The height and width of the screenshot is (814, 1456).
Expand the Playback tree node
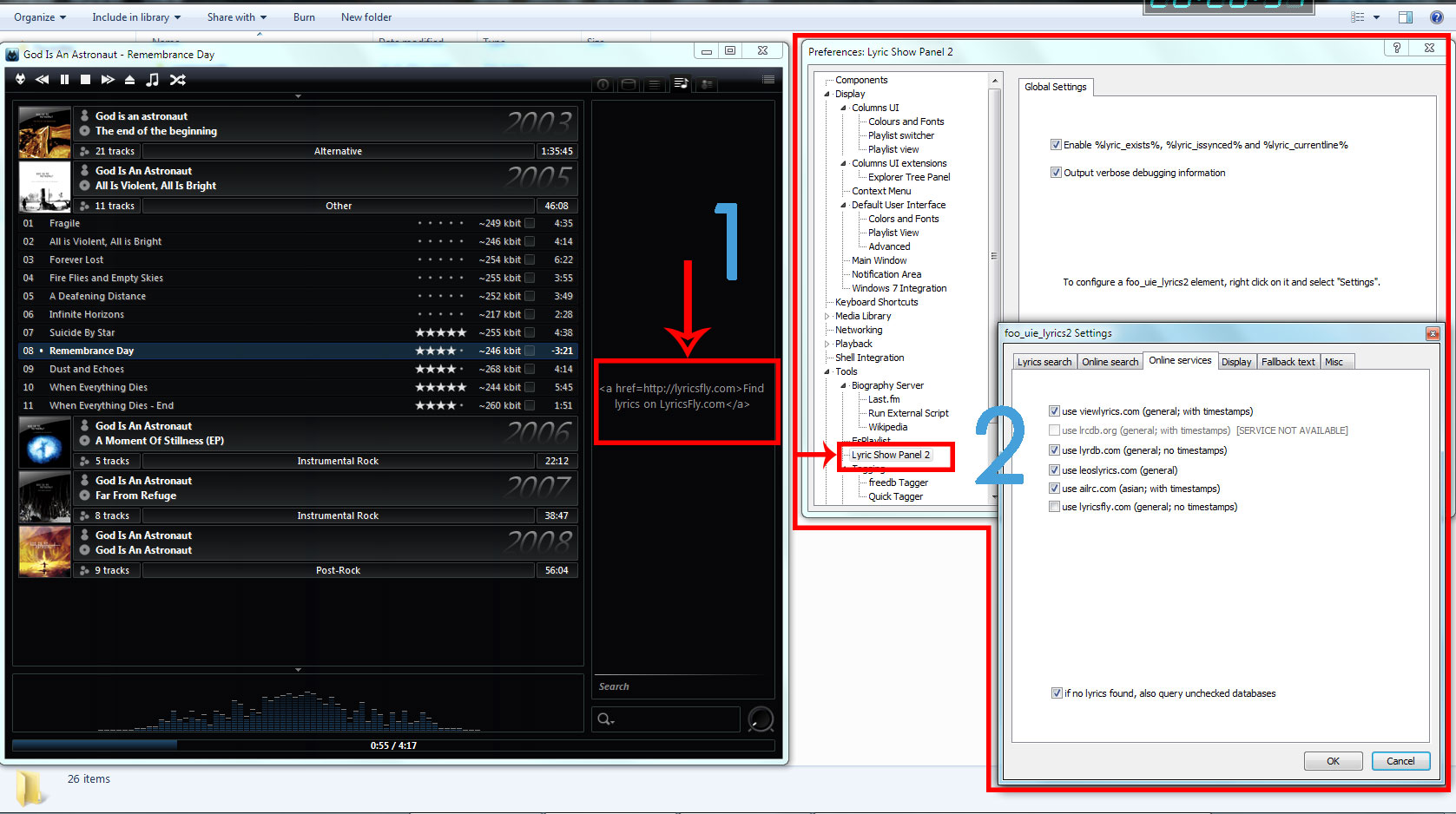pos(827,344)
